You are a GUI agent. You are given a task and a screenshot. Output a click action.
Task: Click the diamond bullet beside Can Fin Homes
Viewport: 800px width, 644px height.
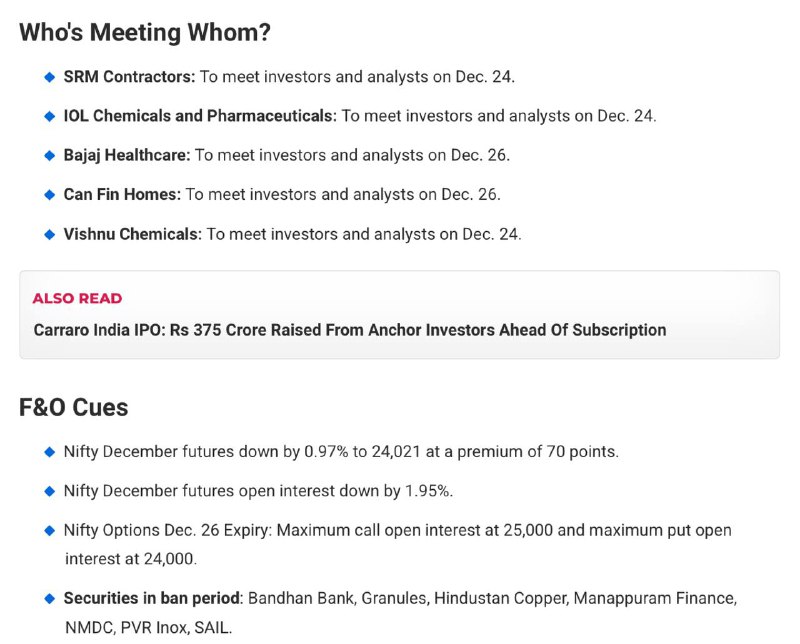(49, 195)
